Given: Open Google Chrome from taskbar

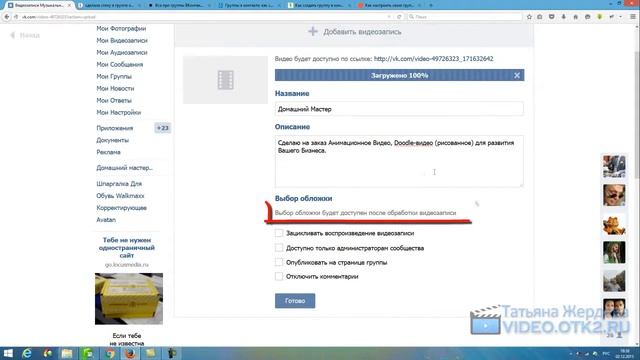Looking at the screenshot, I should click(x=109, y=353).
